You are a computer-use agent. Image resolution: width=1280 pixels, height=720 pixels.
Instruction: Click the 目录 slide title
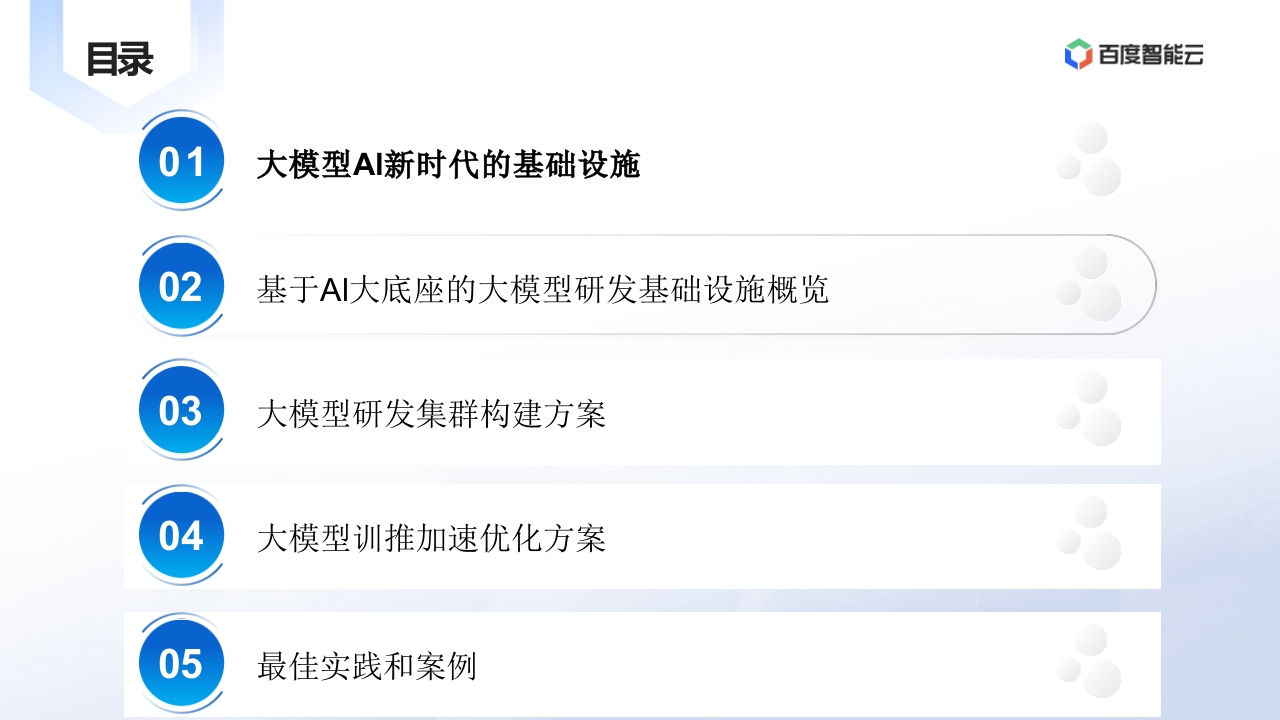[x=119, y=59]
